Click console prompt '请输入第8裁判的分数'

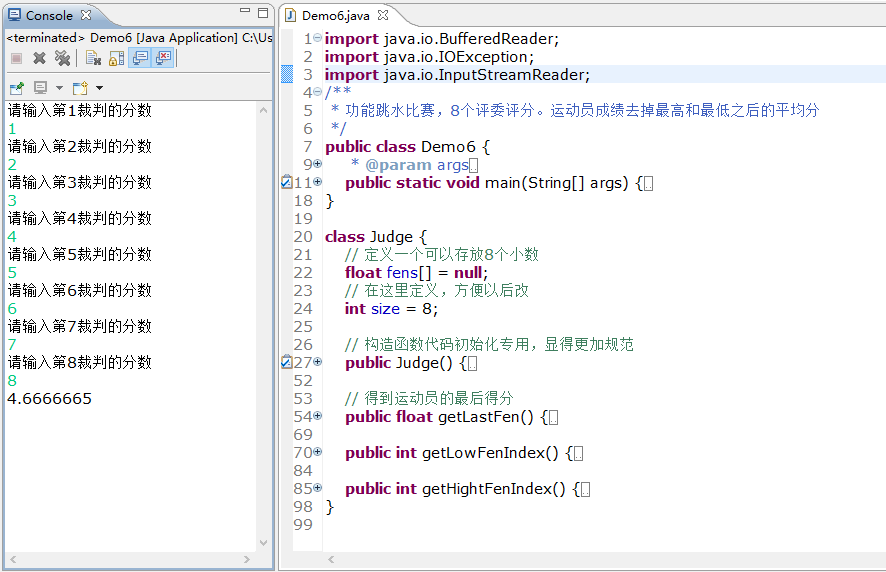coord(80,362)
